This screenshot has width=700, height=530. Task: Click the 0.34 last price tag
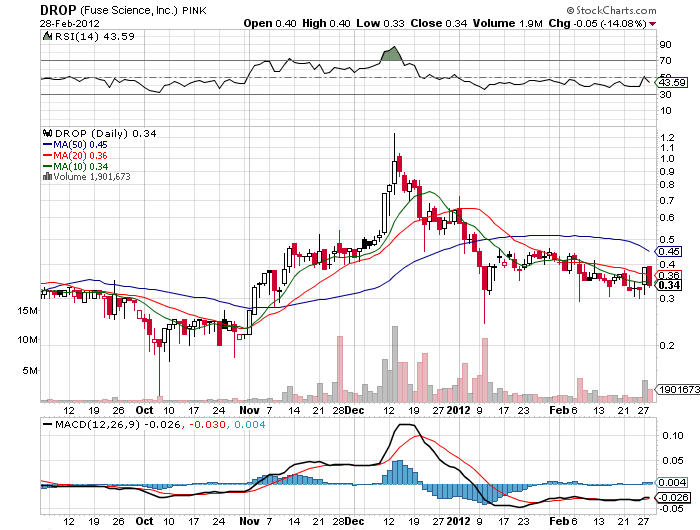pos(668,285)
